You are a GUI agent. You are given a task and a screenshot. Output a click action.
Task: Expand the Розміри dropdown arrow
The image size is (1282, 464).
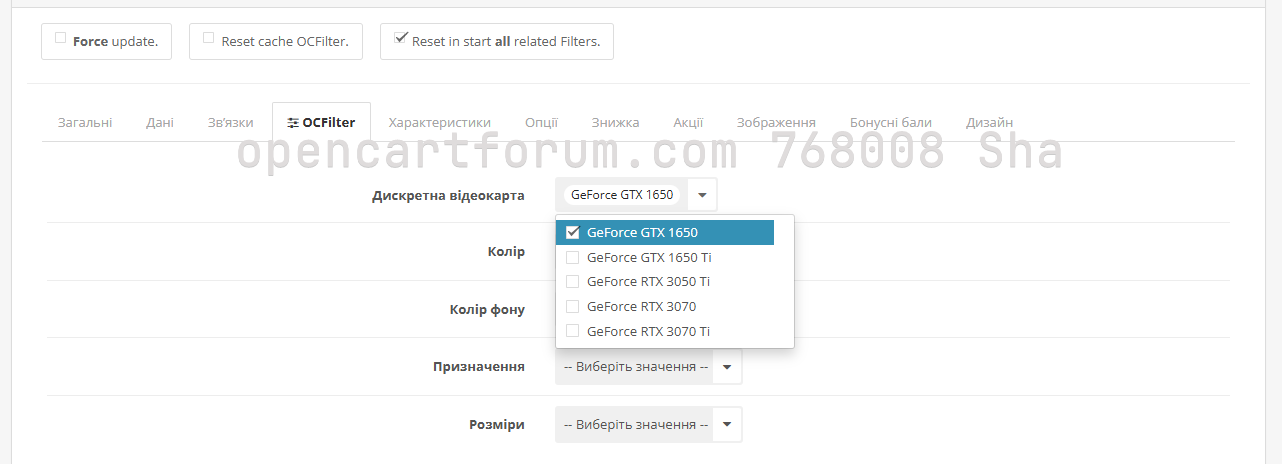pyautogui.click(x=727, y=425)
